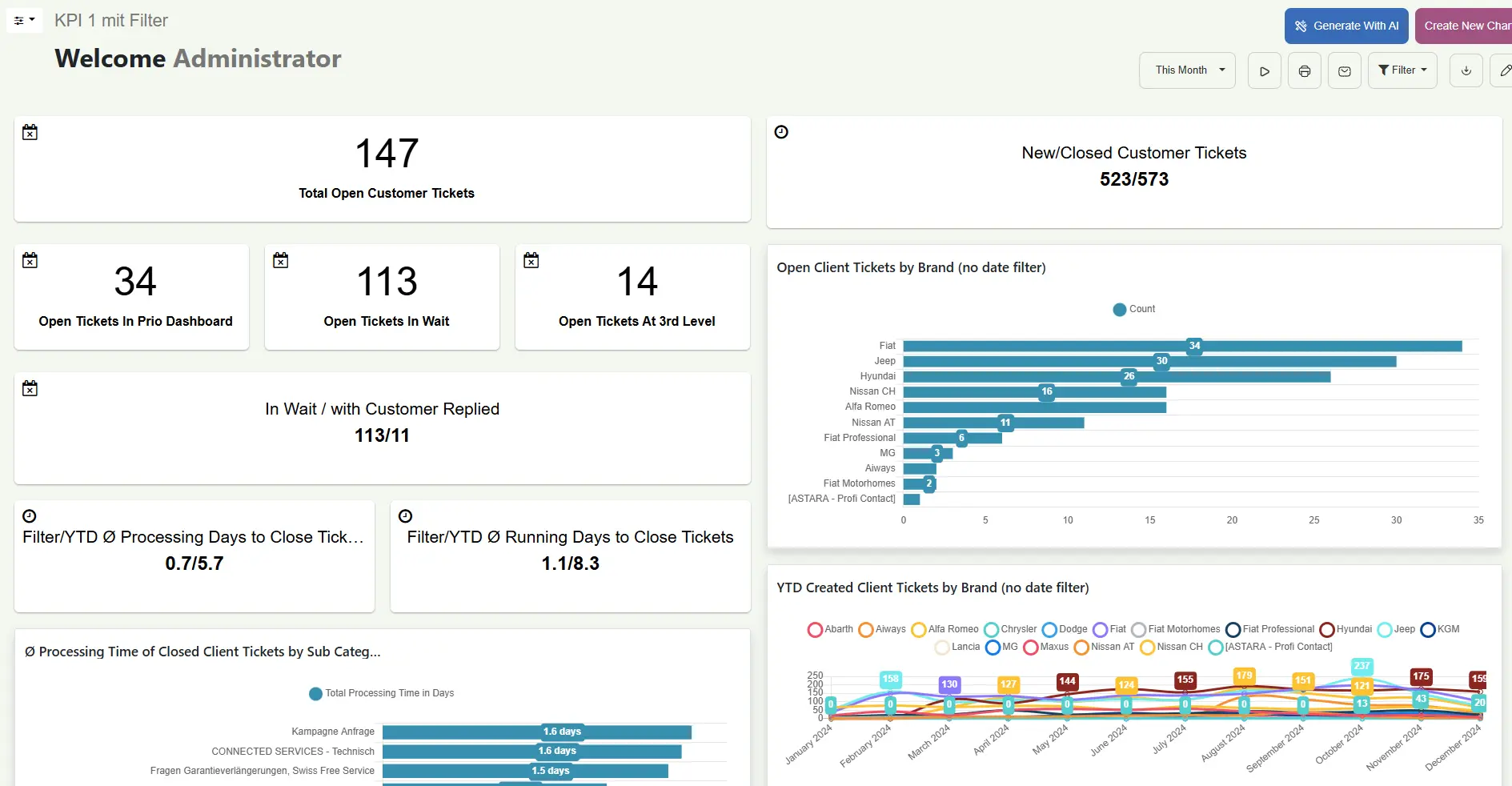Click the email envelope icon

coord(1344,71)
